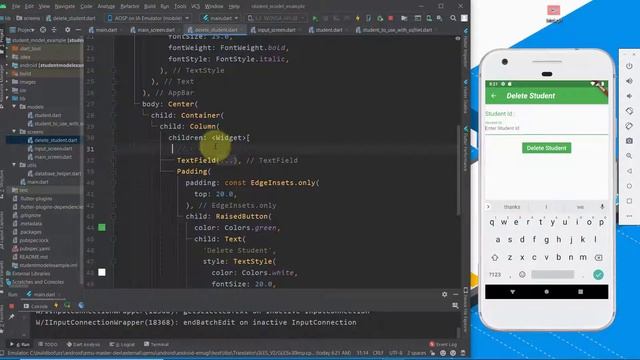Image resolution: width=640 pixels, height=360 pixels.
Task: Open the Run tool window button at bottom
Action: point(20,344)
